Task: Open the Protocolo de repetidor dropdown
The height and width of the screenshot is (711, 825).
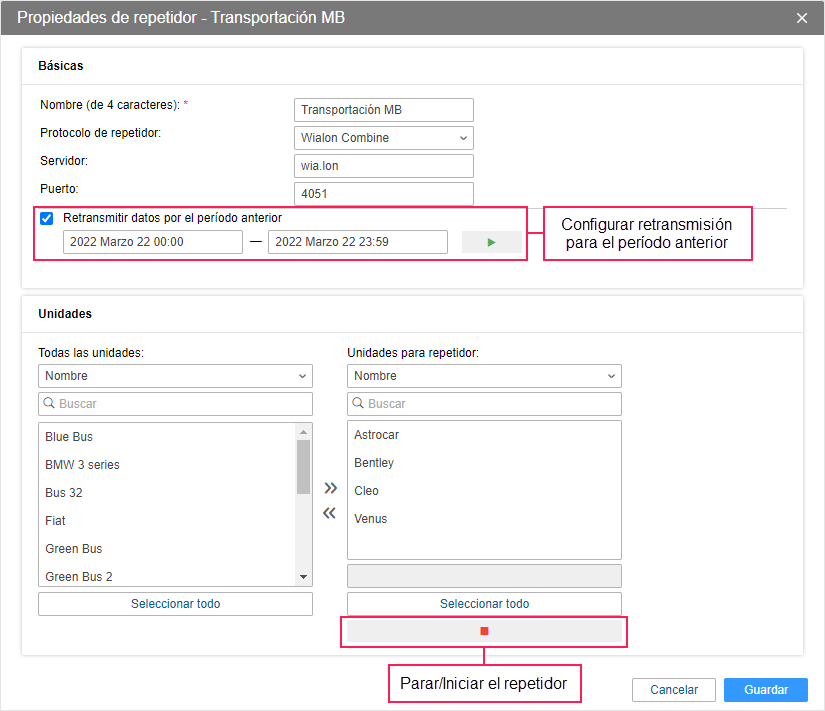Action: [384, 138]
